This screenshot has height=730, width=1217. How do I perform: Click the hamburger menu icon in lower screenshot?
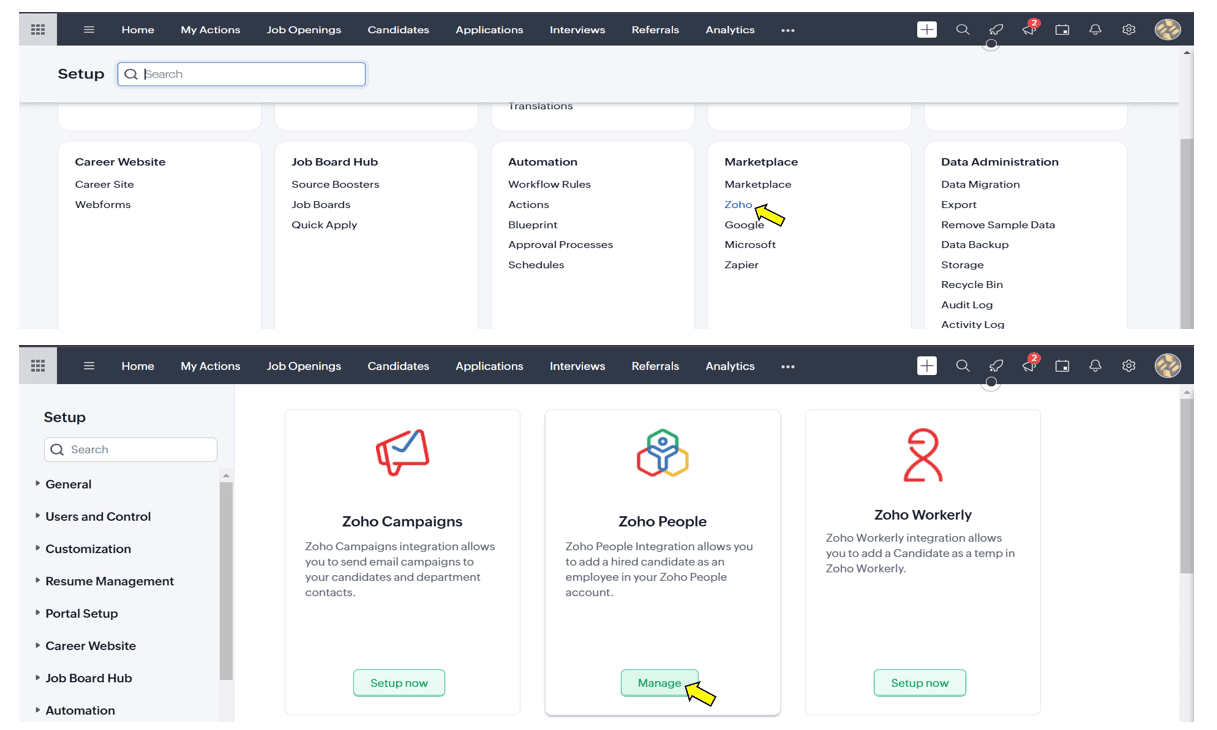(x=89, y=366)
